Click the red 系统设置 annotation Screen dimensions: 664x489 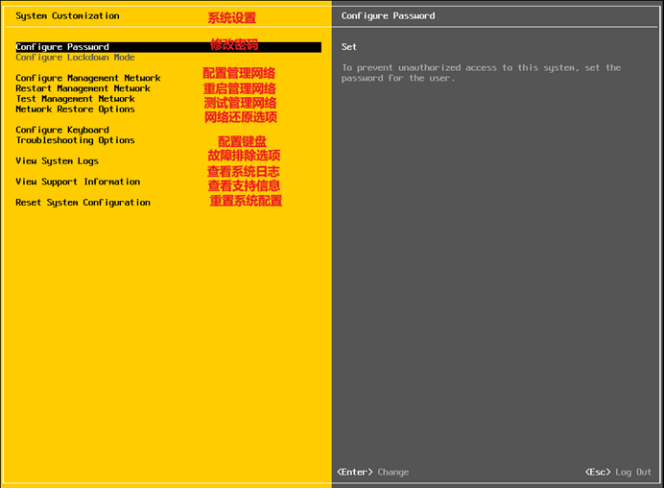coord(231,18)
